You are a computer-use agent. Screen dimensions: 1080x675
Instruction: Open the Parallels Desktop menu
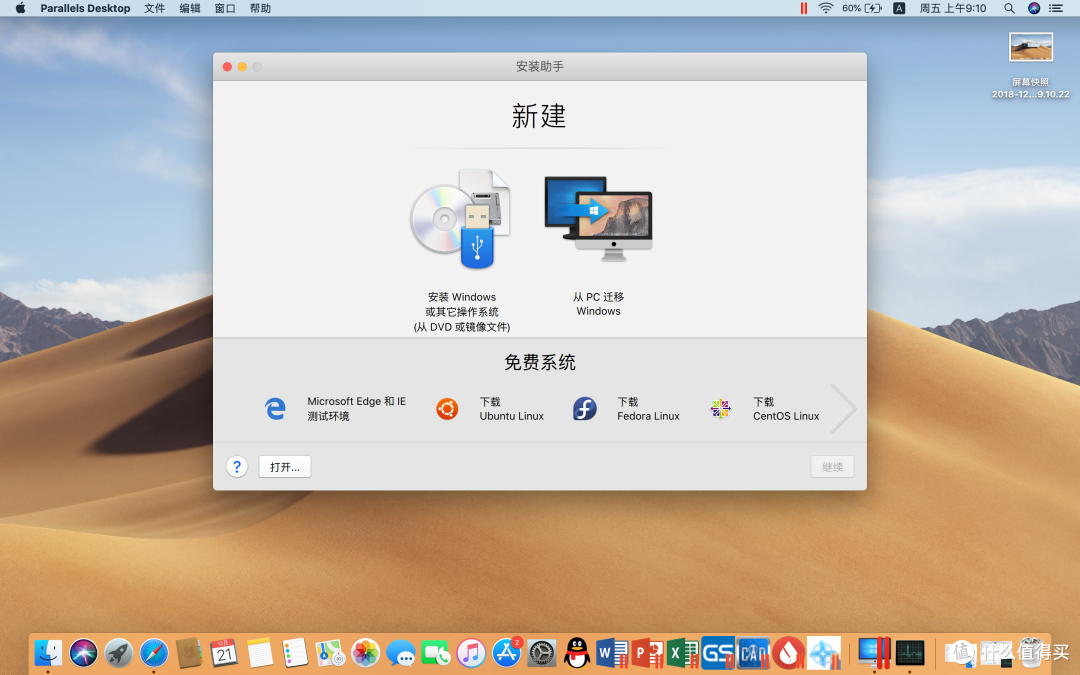(x=85, y=8)
